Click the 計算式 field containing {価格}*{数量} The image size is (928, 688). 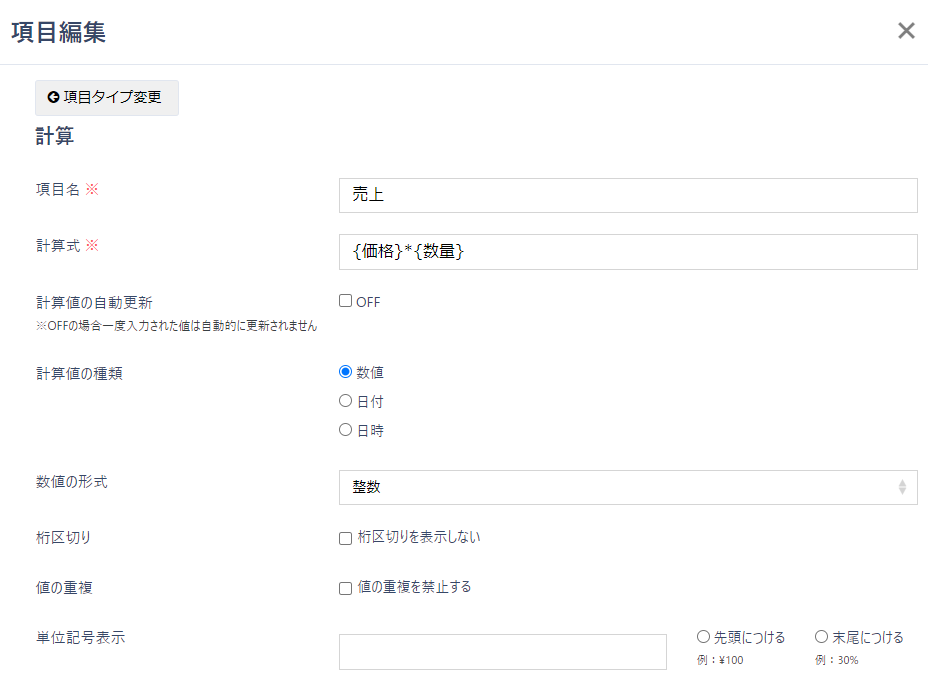tap(628, 251)
